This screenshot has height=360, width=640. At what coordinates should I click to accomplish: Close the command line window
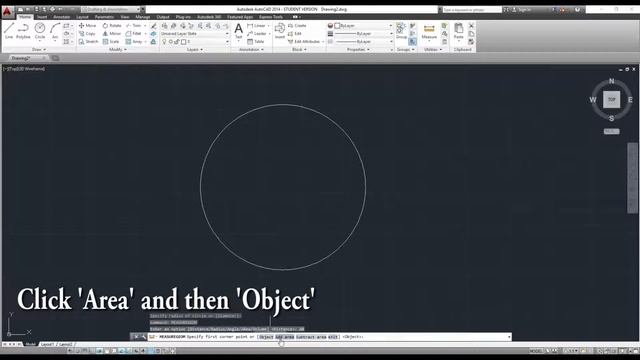(x=136, y=337)
